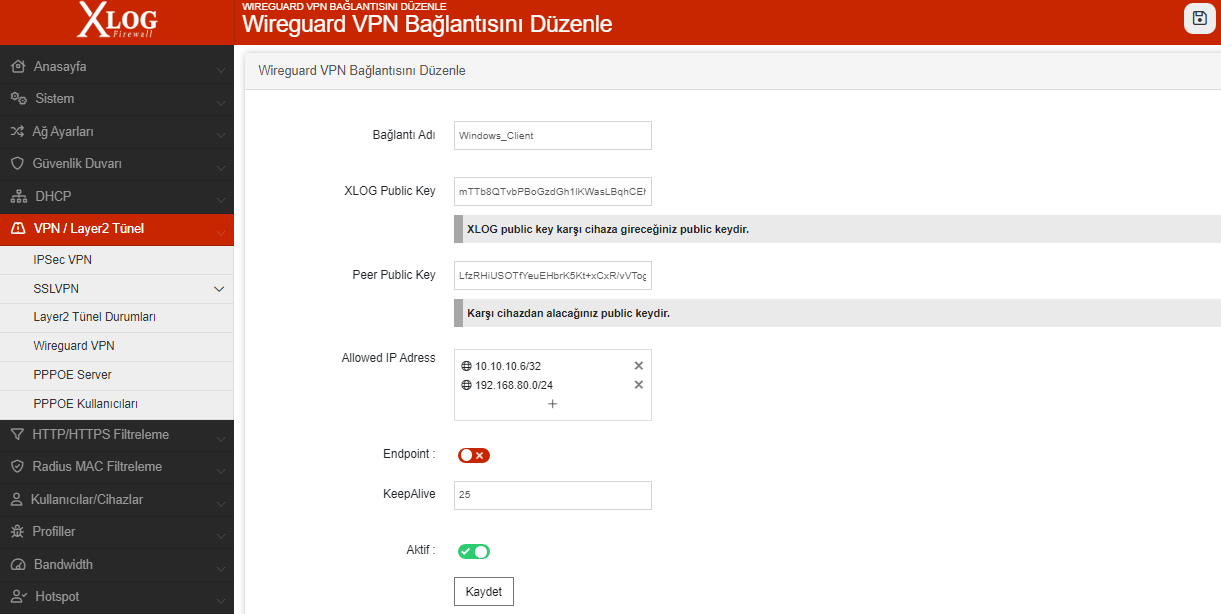Viewport: 1221px width, 614px height.
Task: Expand the SSLVPN submenu chevron
Action: click(x=220, y=289)
